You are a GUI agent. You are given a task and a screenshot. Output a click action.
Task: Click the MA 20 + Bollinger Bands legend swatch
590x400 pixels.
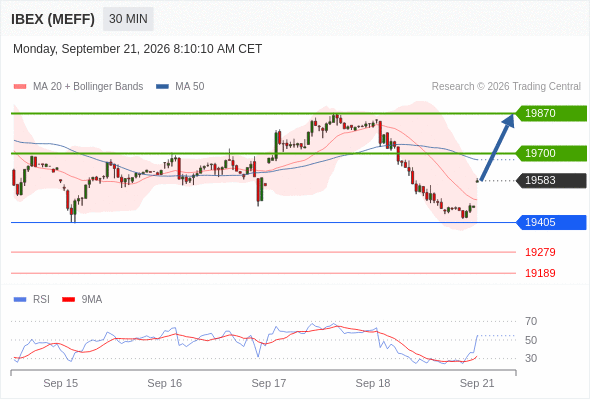tap(20, 87)
